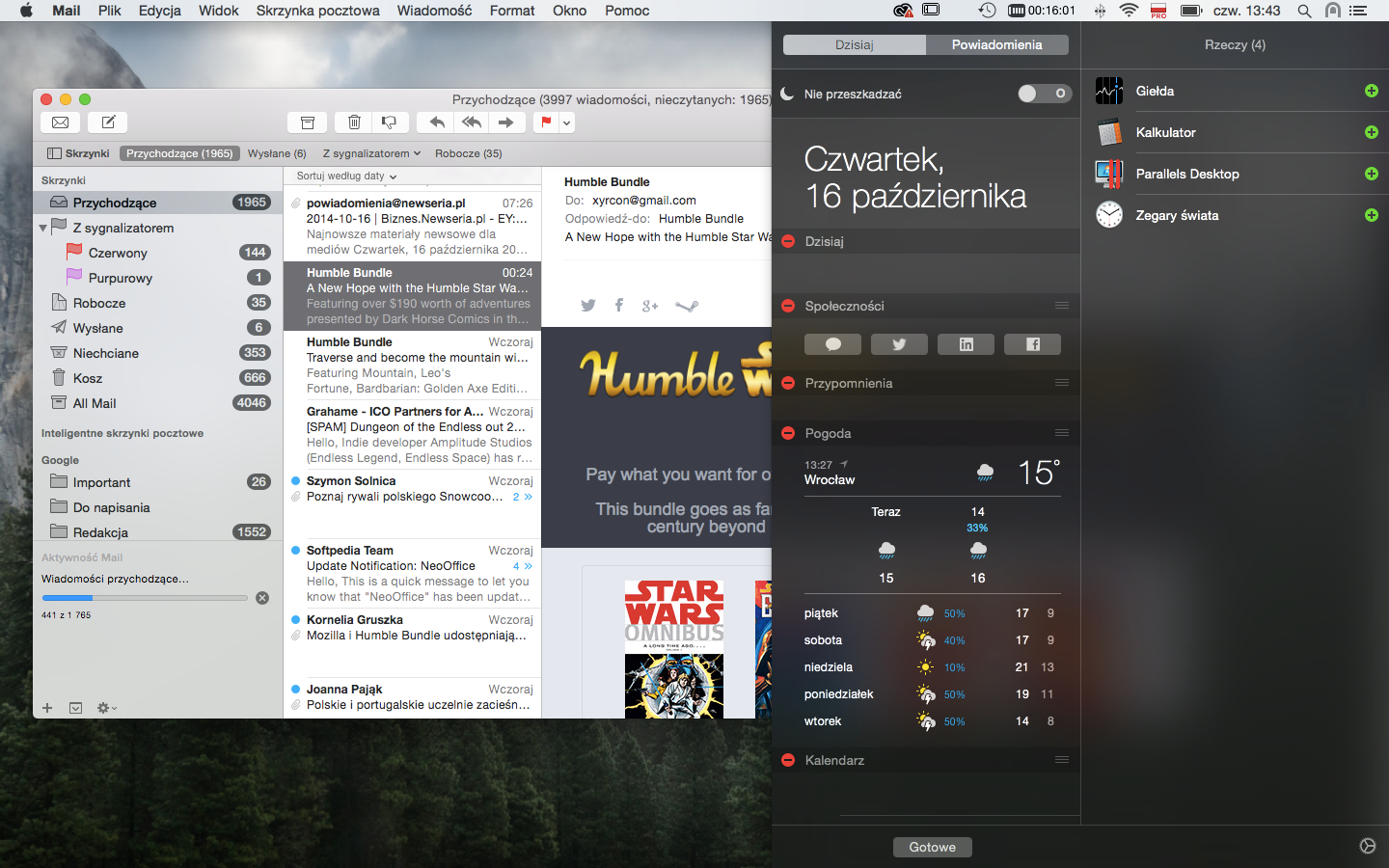1389x868 pixels.
Task: Click the Star Wars Omnibus cover thumbnail
Action: [674, 649]
